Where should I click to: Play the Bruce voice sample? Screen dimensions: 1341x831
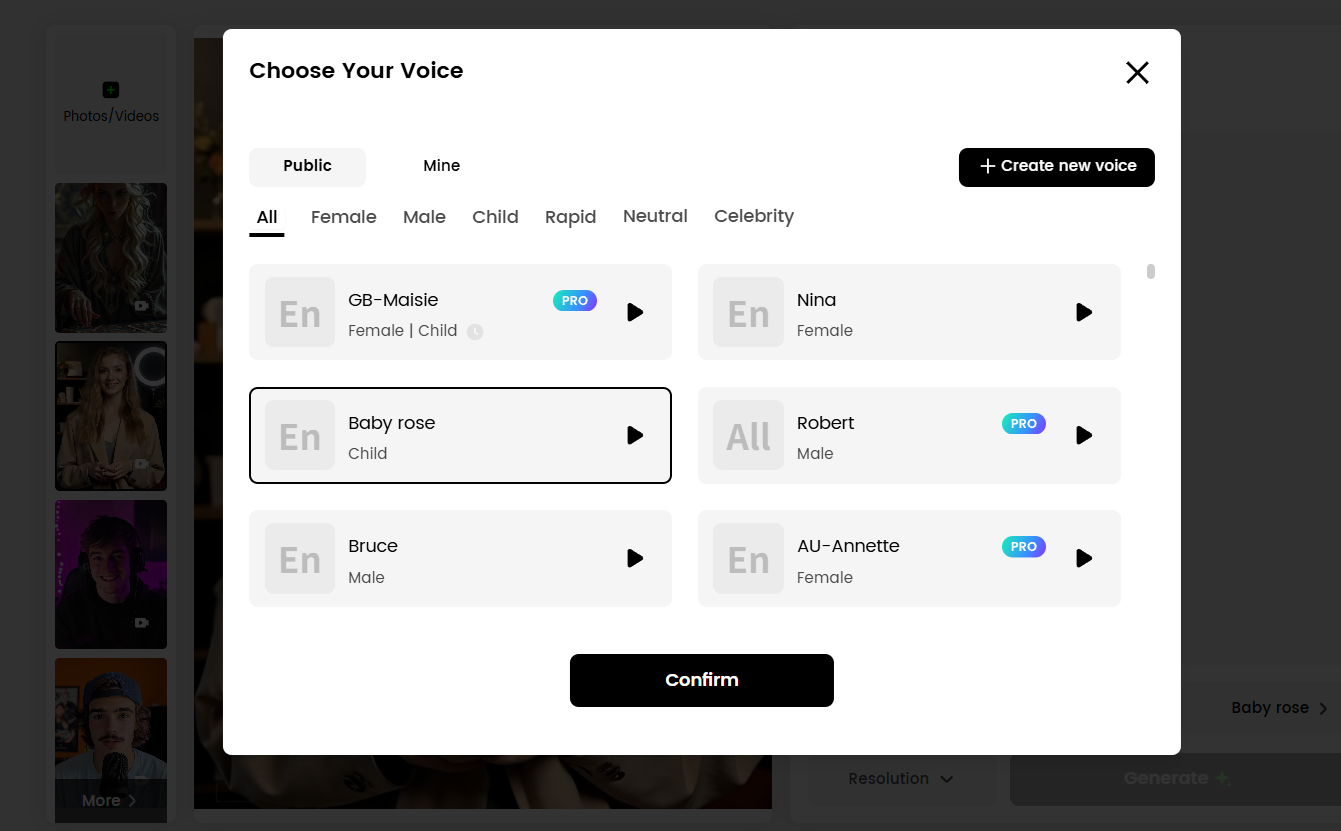(635, 558)
